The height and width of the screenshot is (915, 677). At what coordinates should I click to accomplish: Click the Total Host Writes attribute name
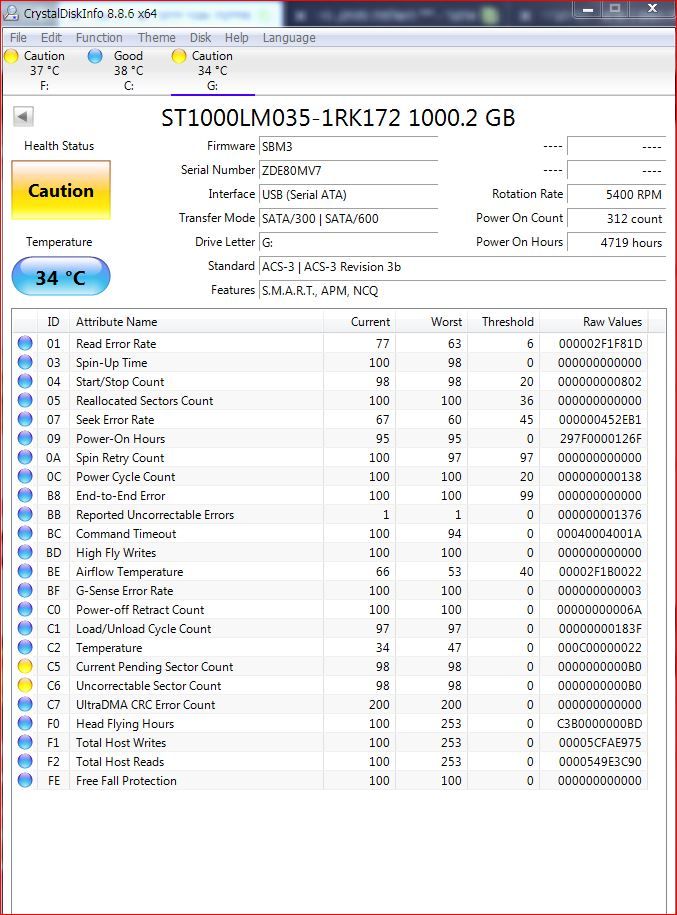tap(121, 742)
